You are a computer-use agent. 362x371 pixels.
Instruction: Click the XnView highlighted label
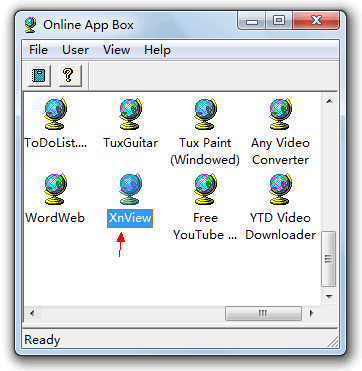point(130,218)
